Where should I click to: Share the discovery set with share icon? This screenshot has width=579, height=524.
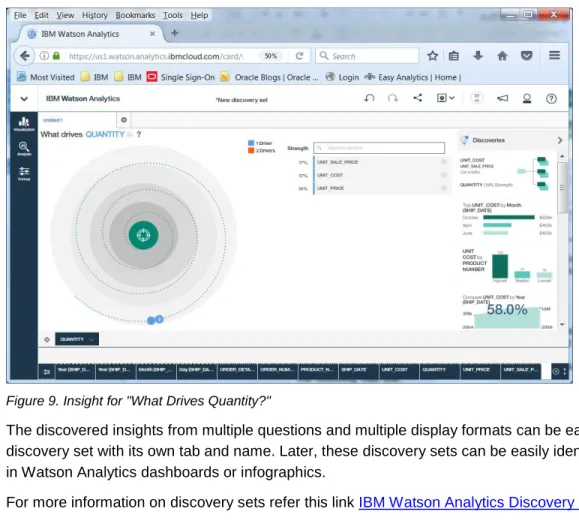click(x=418, y=98)
